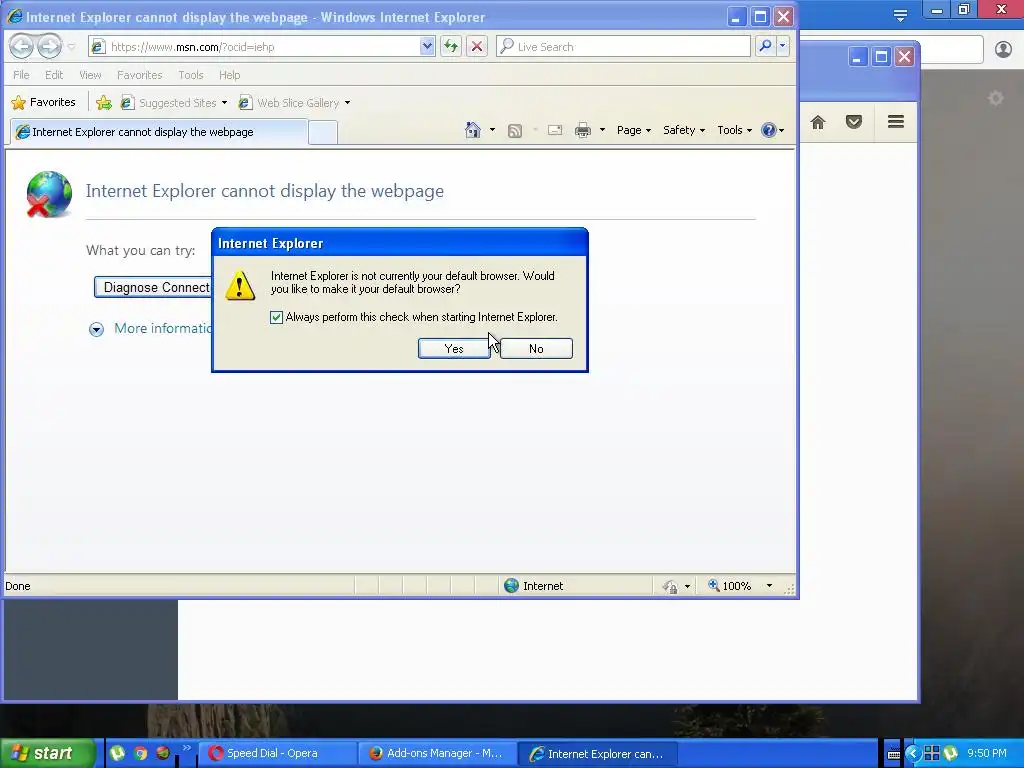The width and height of the screenshot is (1024, 768).
Task: Open the File menu
Action: [21, 75]
